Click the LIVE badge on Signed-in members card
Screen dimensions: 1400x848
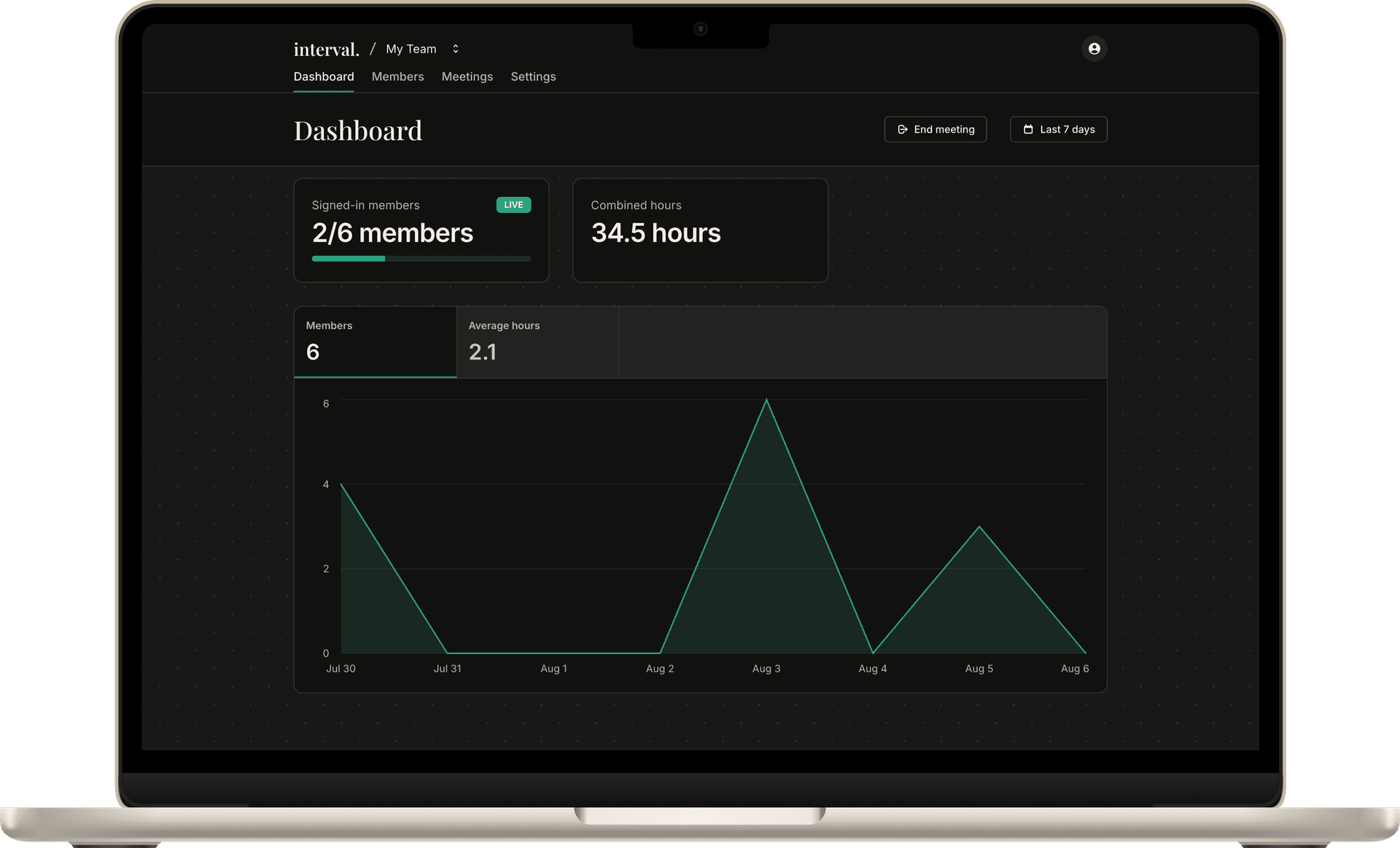pos(513,205)
